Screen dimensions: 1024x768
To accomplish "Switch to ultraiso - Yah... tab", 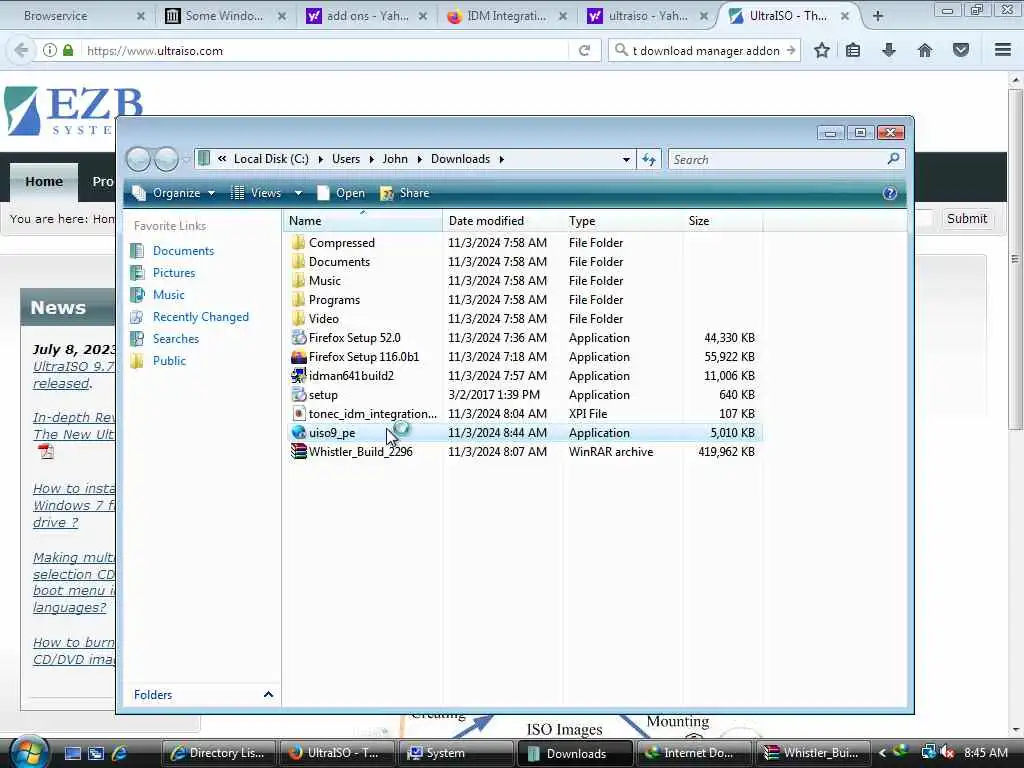I will tap(648, 16).
